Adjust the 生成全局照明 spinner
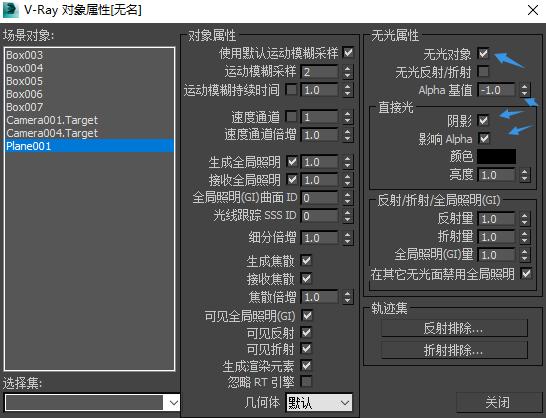546x418 pixels. (x=347, y=162)
